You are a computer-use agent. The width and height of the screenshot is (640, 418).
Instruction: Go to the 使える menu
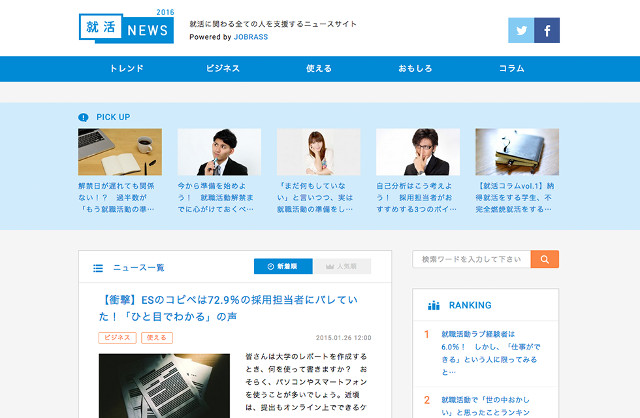click(319, 69)
